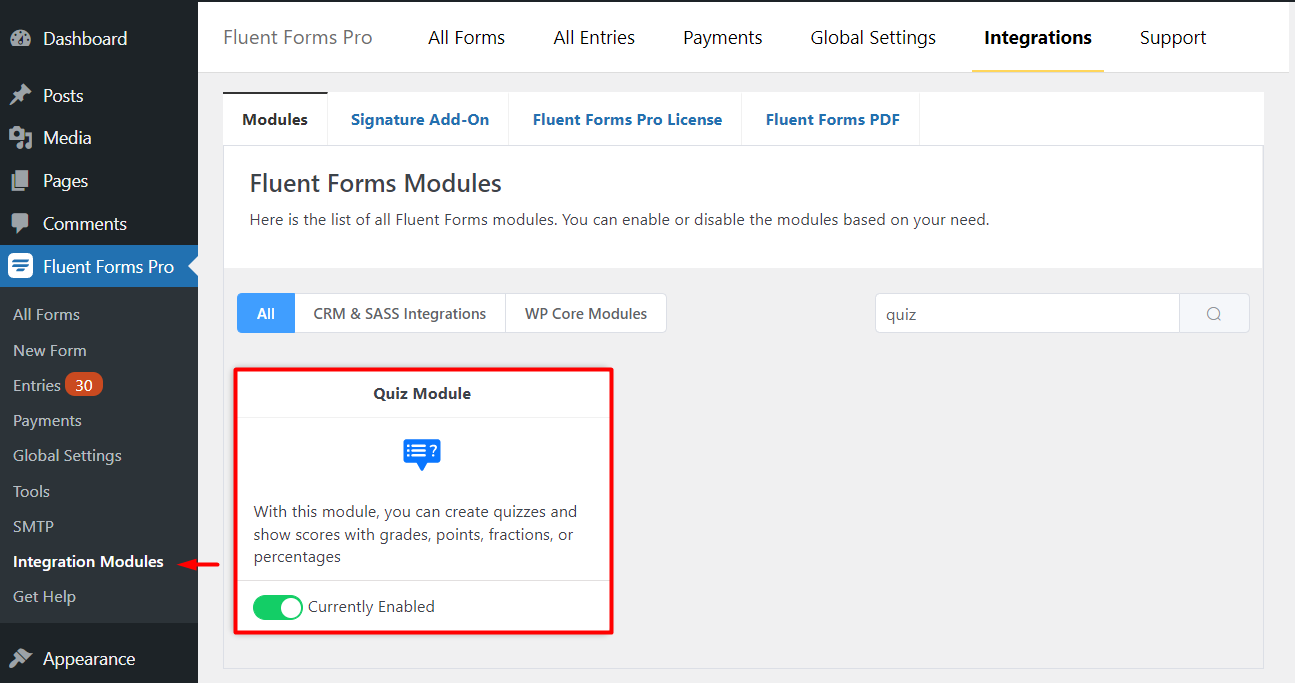Go to All Entries in top menu
The width and height of the screenshot is (1295, 683).
(x=594, y=38)
